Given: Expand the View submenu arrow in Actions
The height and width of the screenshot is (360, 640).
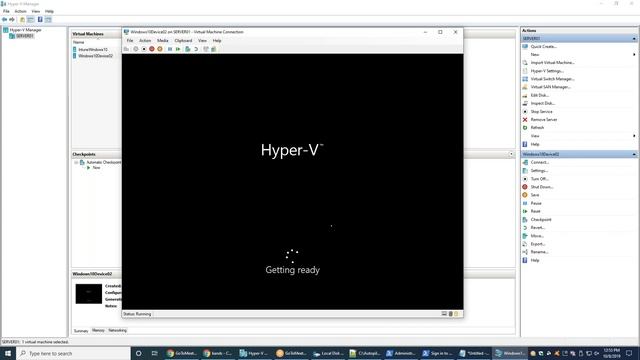Looking at the screenshot, I should (x=634, y=136).
